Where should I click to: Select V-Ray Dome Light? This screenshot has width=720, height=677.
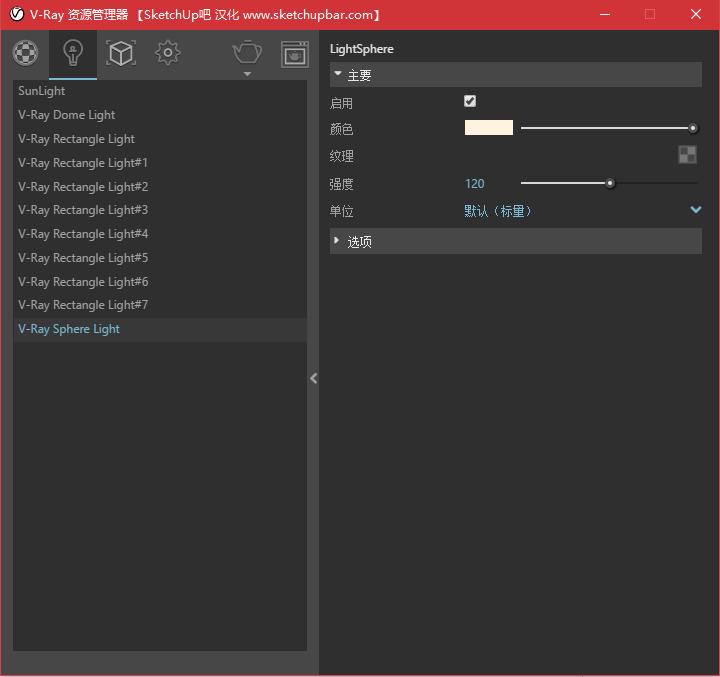point(160,115)
